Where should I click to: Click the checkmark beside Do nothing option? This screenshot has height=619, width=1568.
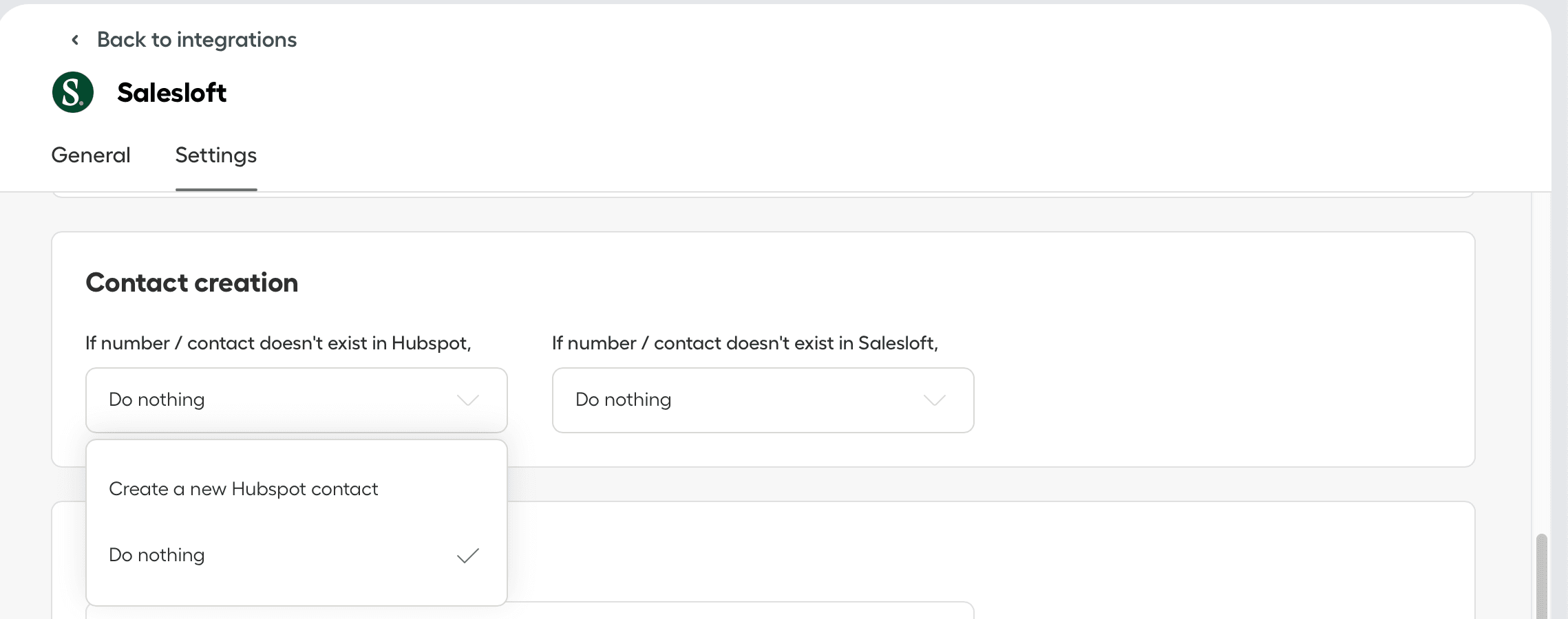click(468, 556)
